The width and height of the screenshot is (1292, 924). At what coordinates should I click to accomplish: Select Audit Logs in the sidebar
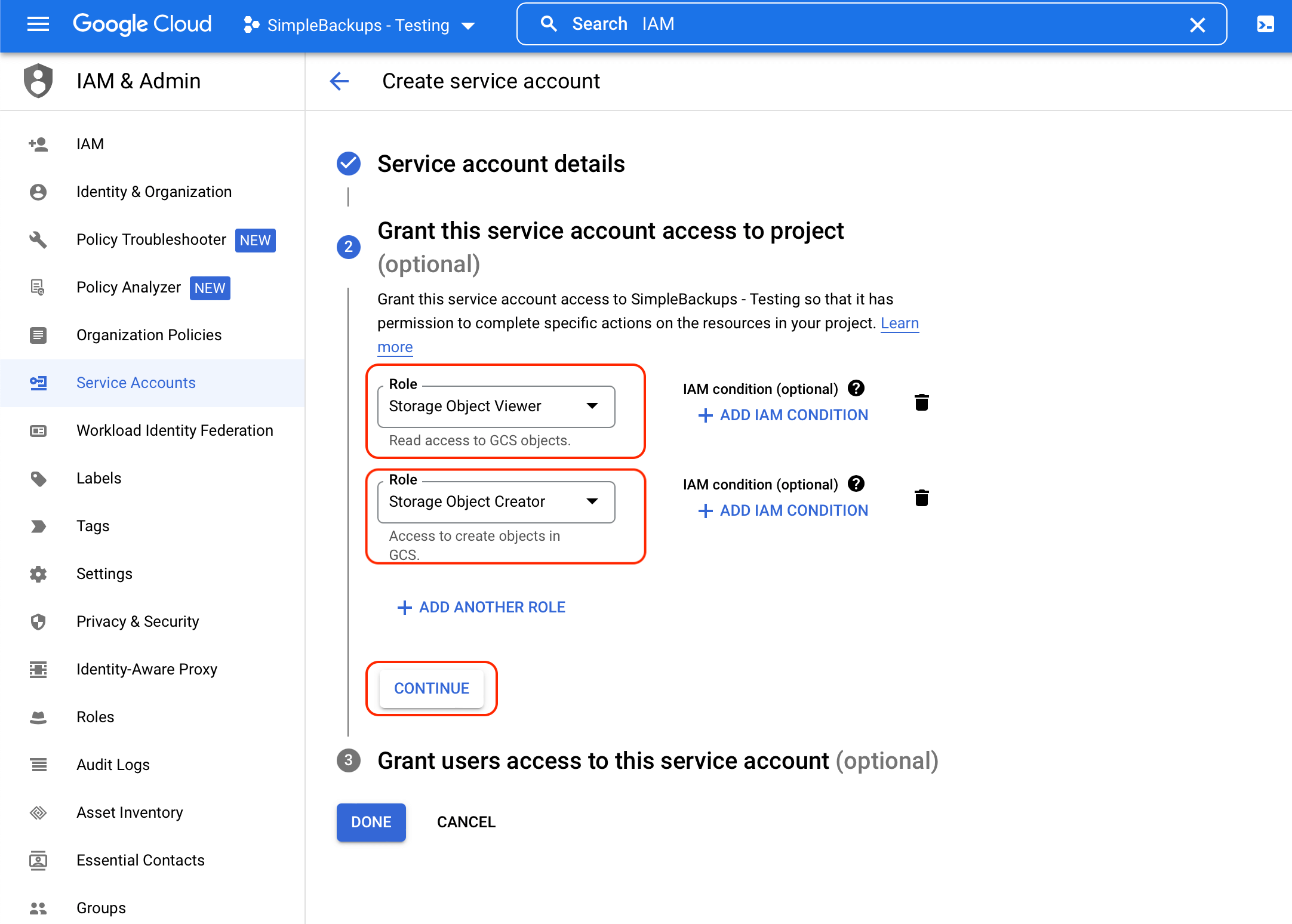point(113,765)
